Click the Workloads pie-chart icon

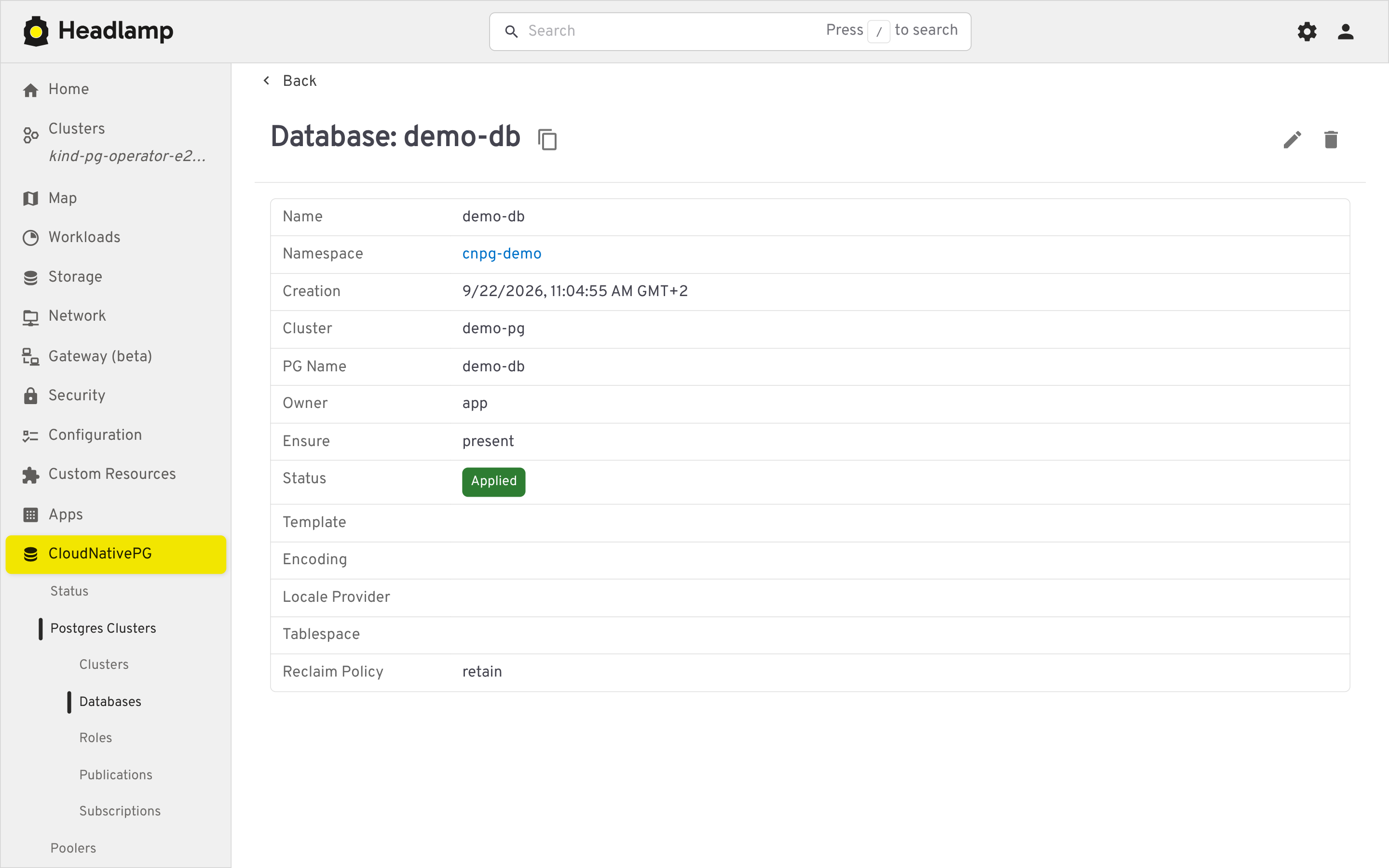coord(30,238)
